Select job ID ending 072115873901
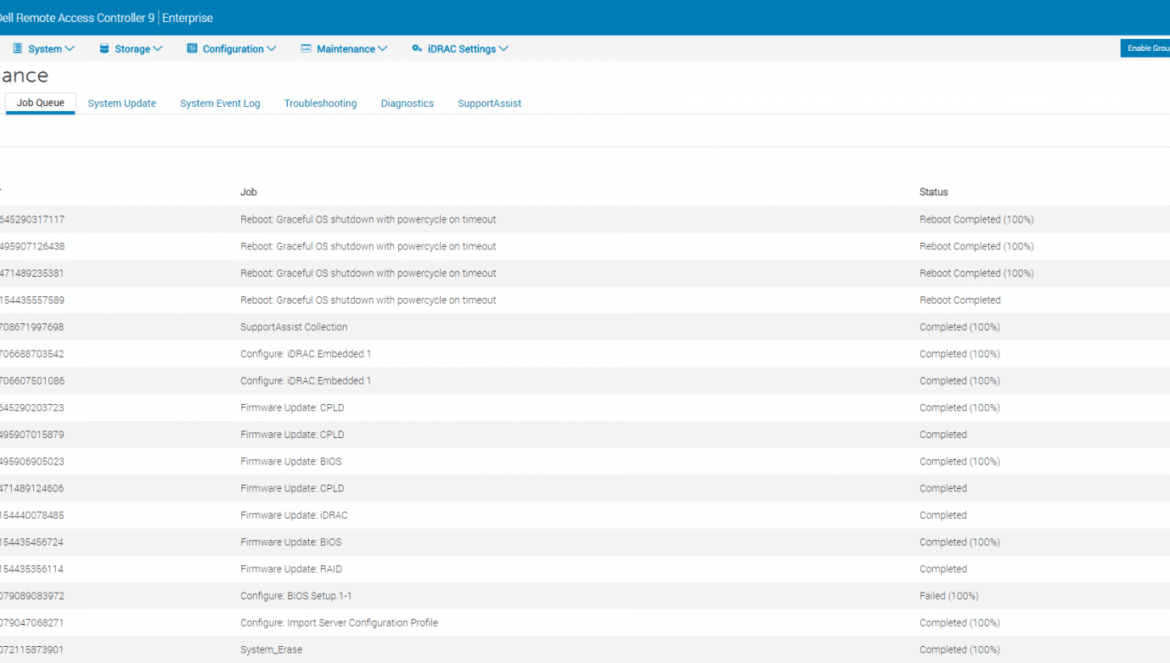This screenshot has width=1170, height=663. (x=32, y=649)
